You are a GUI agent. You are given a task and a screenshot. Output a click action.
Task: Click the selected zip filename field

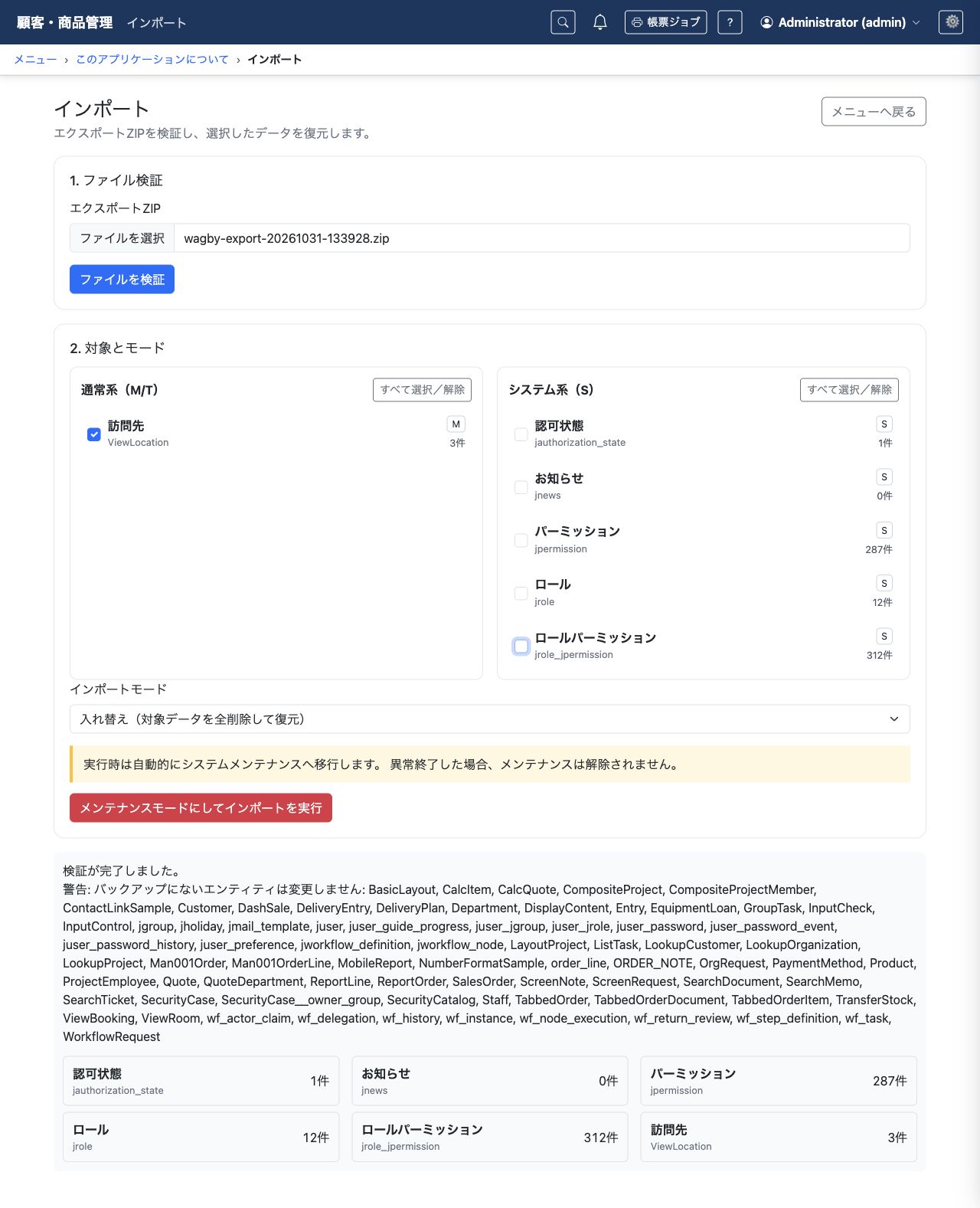pos(542,238)
